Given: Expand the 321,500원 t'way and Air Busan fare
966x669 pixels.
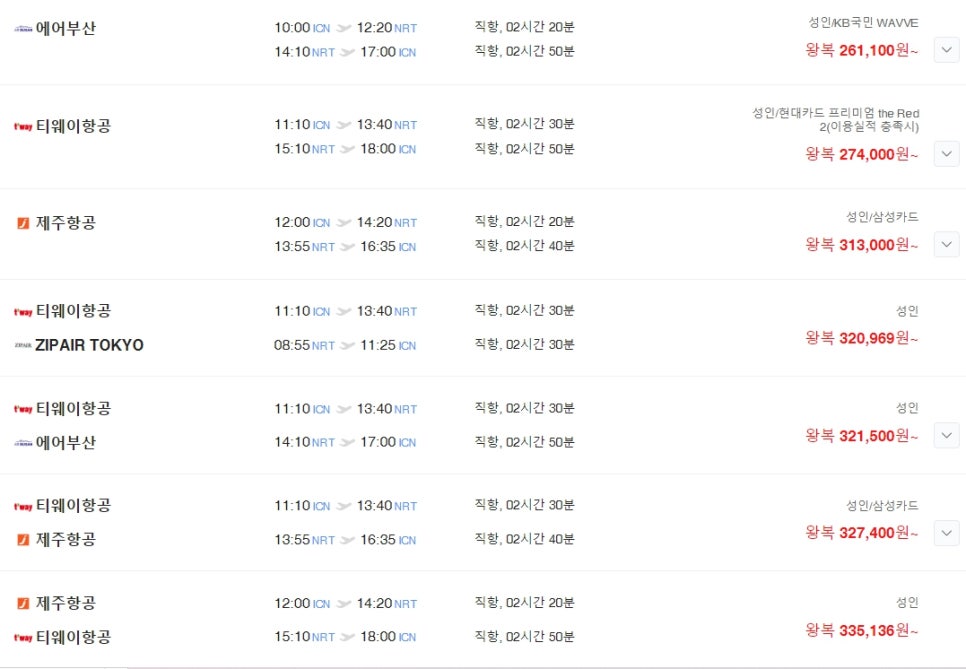Looking at the screenshot, I should pos(946,436).
